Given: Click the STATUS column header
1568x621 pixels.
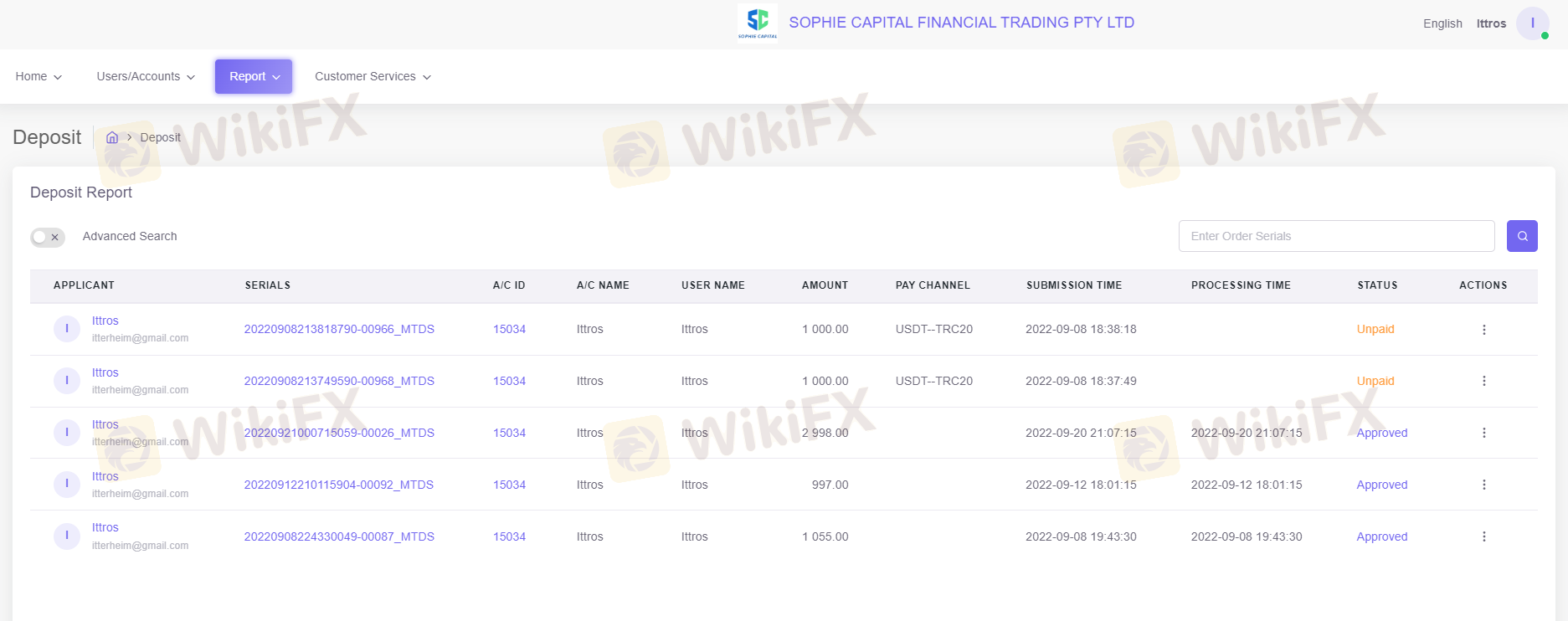Looking at the screenshot, I should coord(1377,285).
